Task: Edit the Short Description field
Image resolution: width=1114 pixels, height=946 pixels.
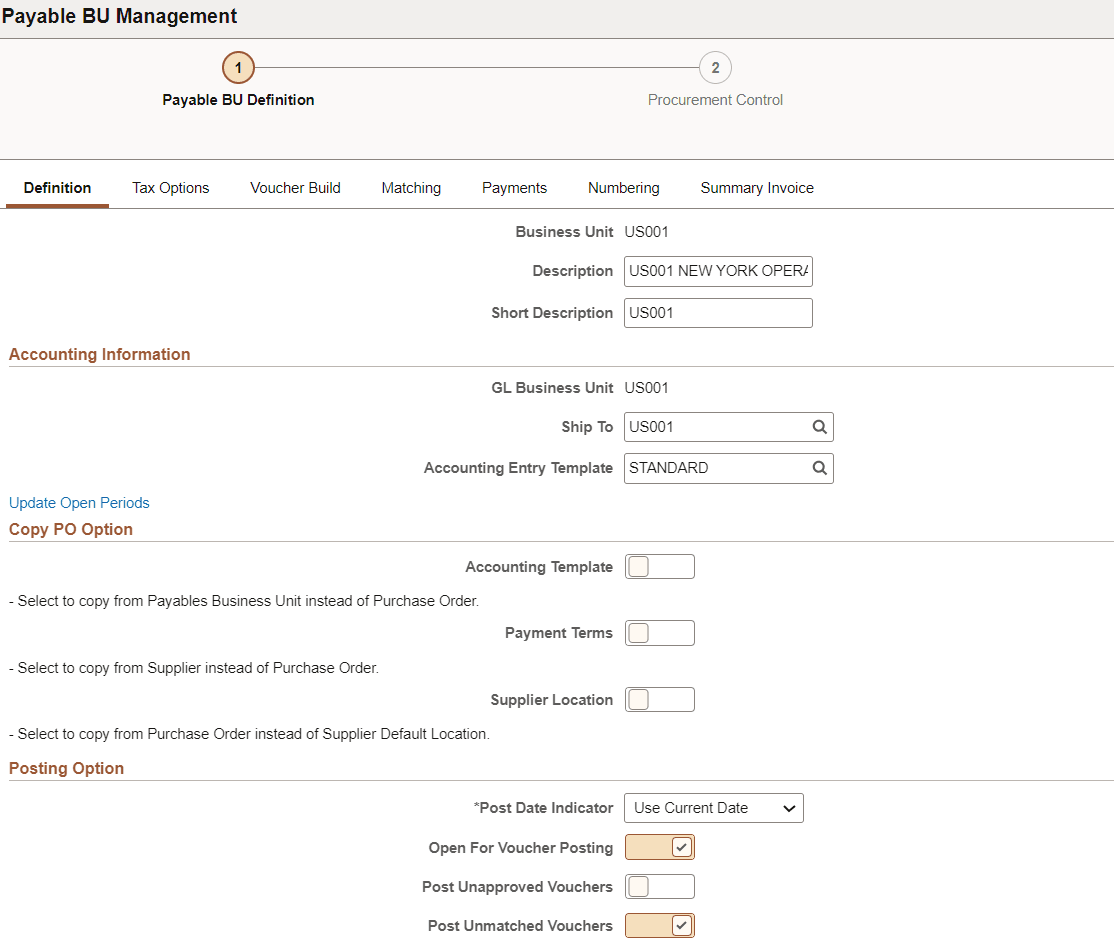Action: coord(718,313)
